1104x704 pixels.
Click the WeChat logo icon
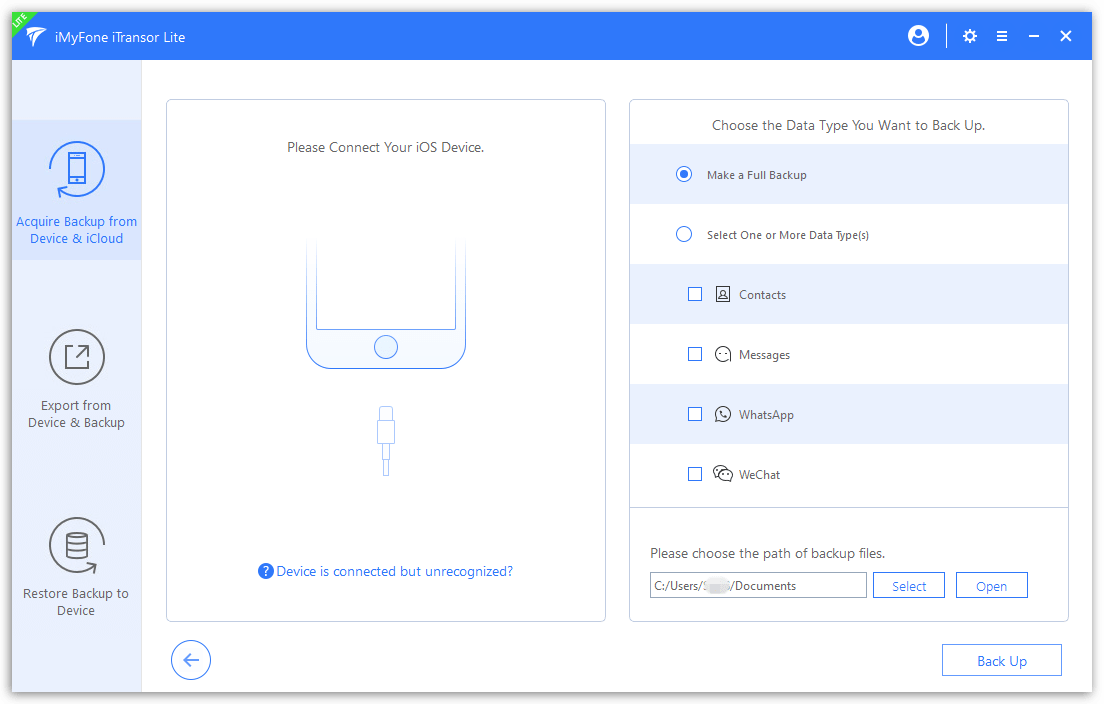click(723, 474)
